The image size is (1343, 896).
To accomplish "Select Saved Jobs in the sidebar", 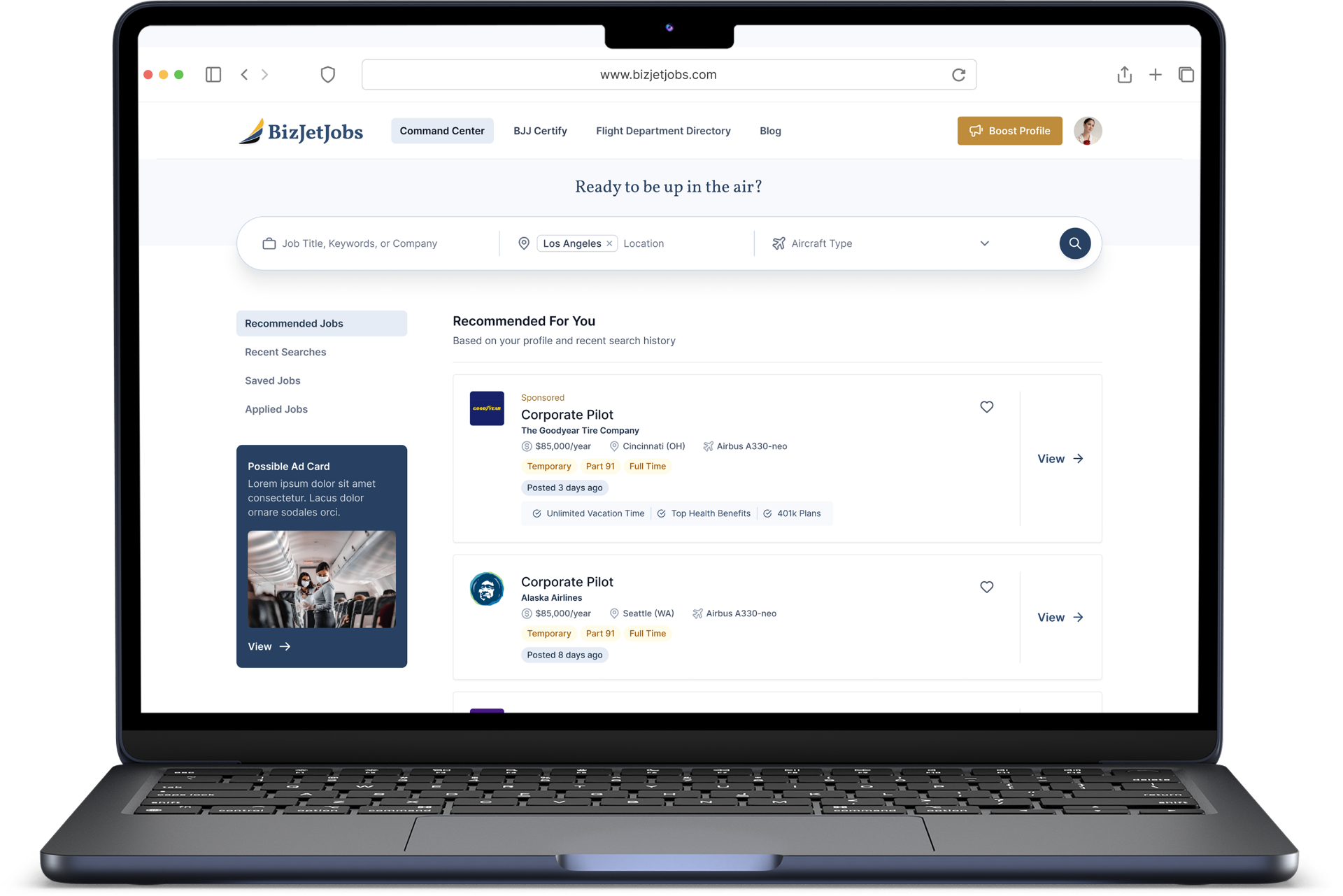I will [273, 381].
